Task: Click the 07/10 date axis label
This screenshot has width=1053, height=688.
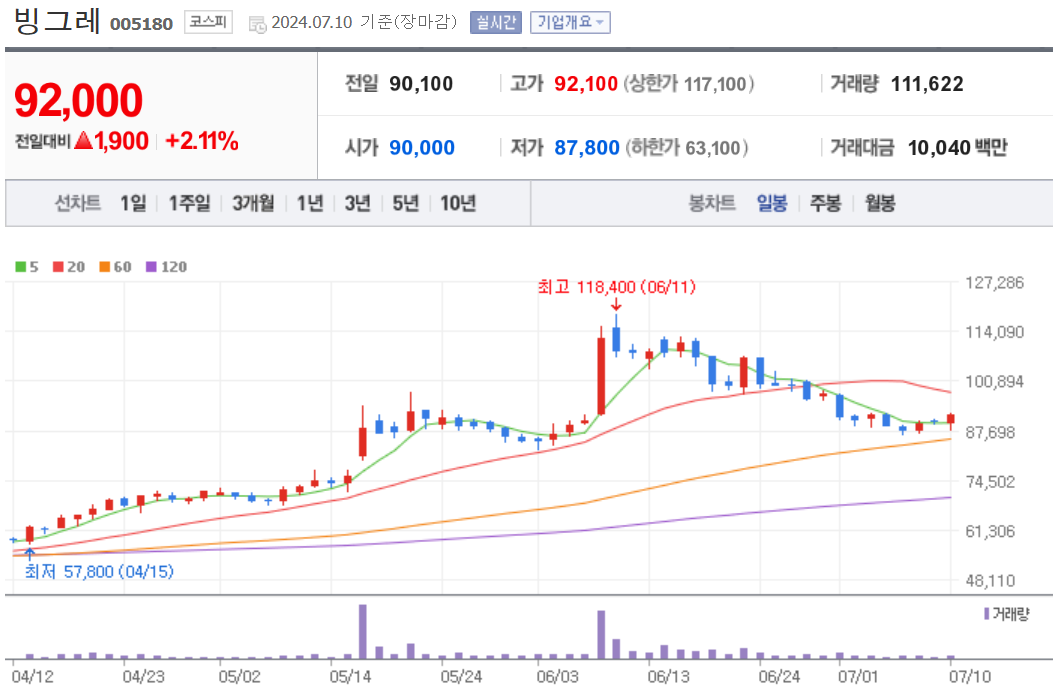Action: click(x=969, y=677)
